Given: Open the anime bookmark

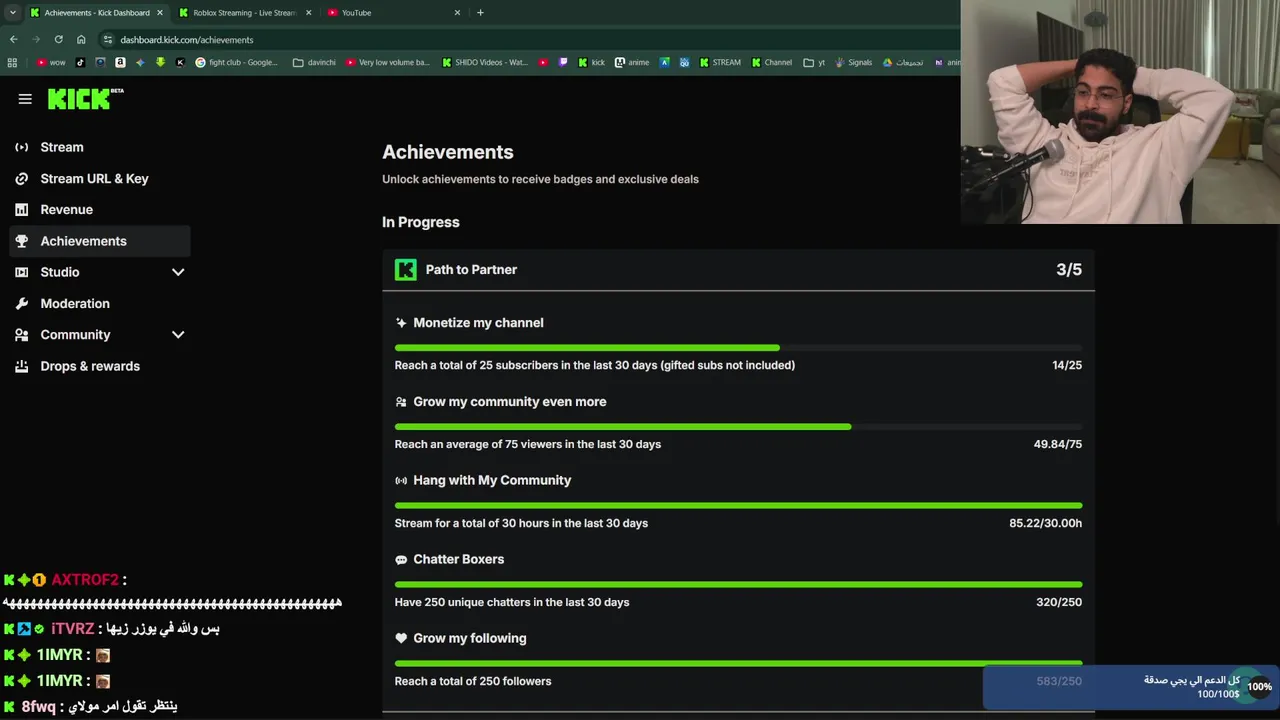Looking at the screenshot, I should click(632, 62).
